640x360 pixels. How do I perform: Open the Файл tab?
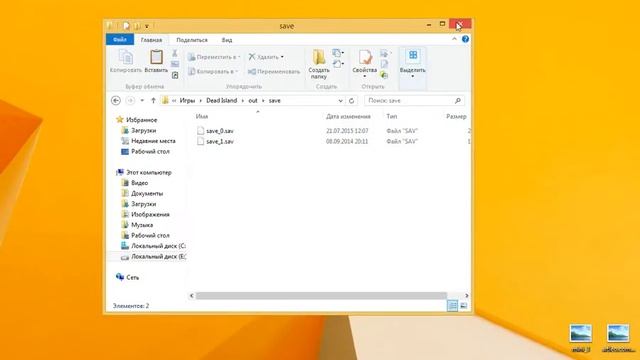(x=120, y=40)
